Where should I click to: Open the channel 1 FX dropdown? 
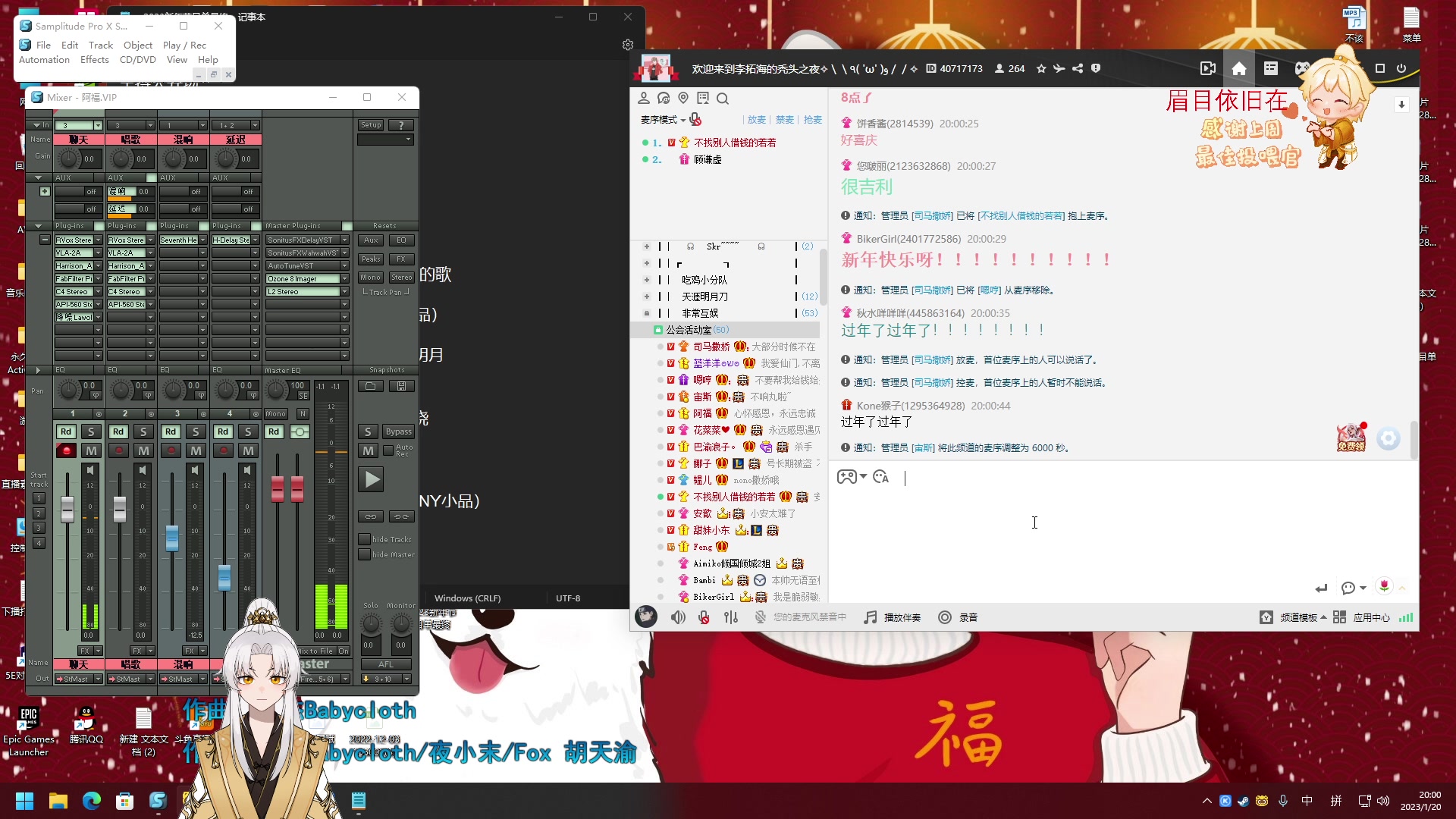click(x=99, y=651)
